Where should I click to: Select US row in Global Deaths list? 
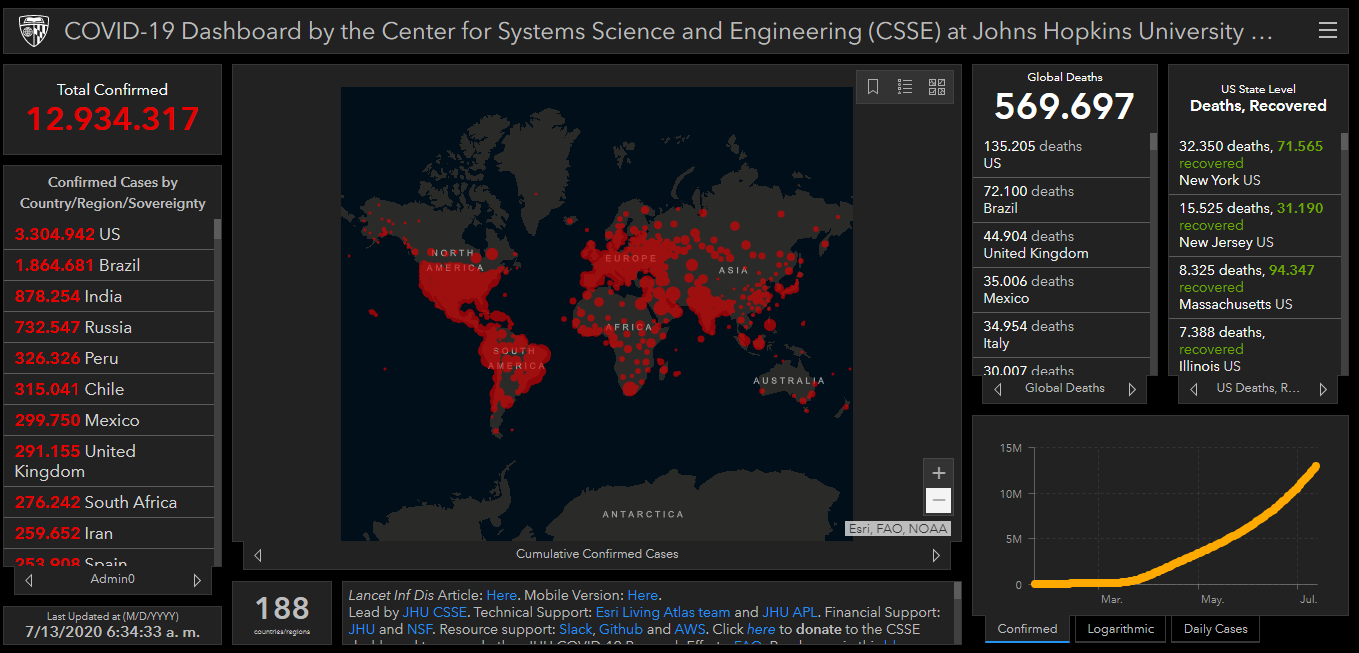point(1062,155)
